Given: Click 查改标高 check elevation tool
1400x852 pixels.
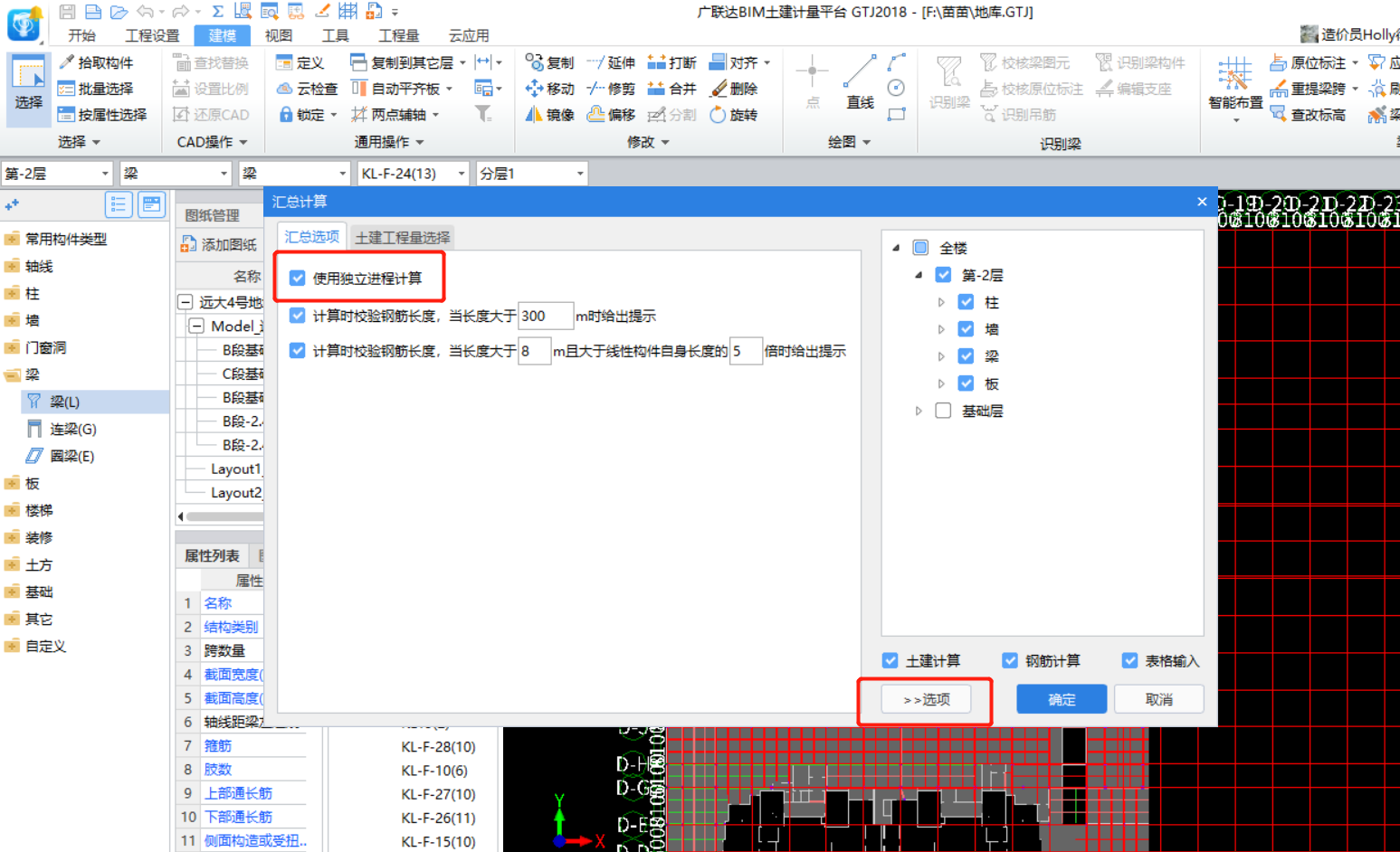Looking at the screenshot, I should [1307, 115].
